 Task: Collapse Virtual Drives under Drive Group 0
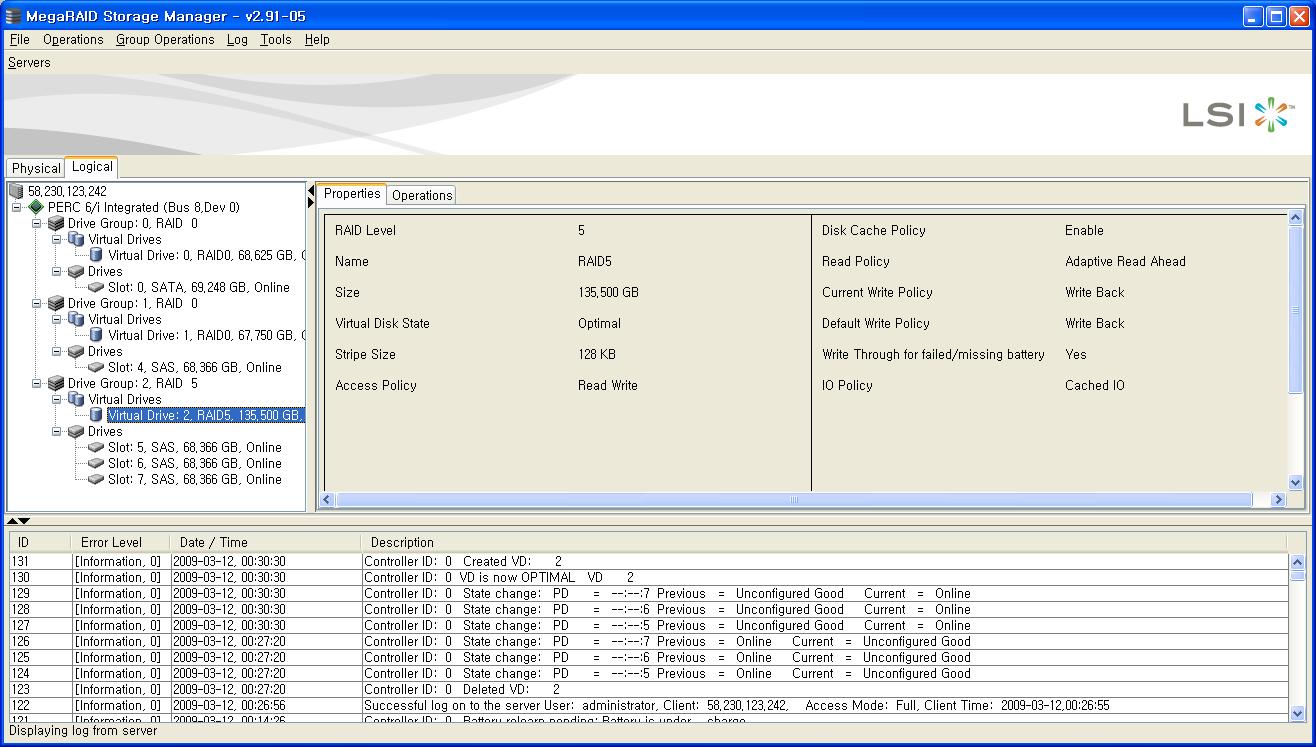point(57,239)
